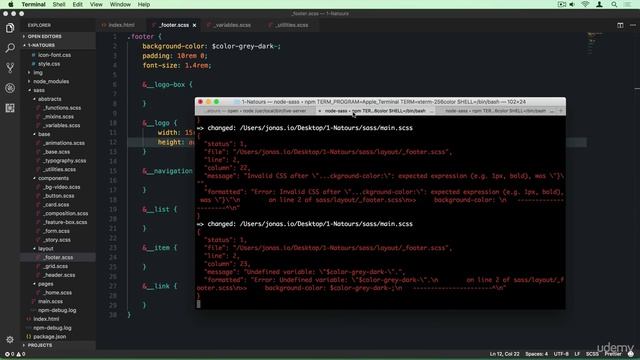
Task: Open the Extensions view in activity bar
Action: [x=10, y=108]
